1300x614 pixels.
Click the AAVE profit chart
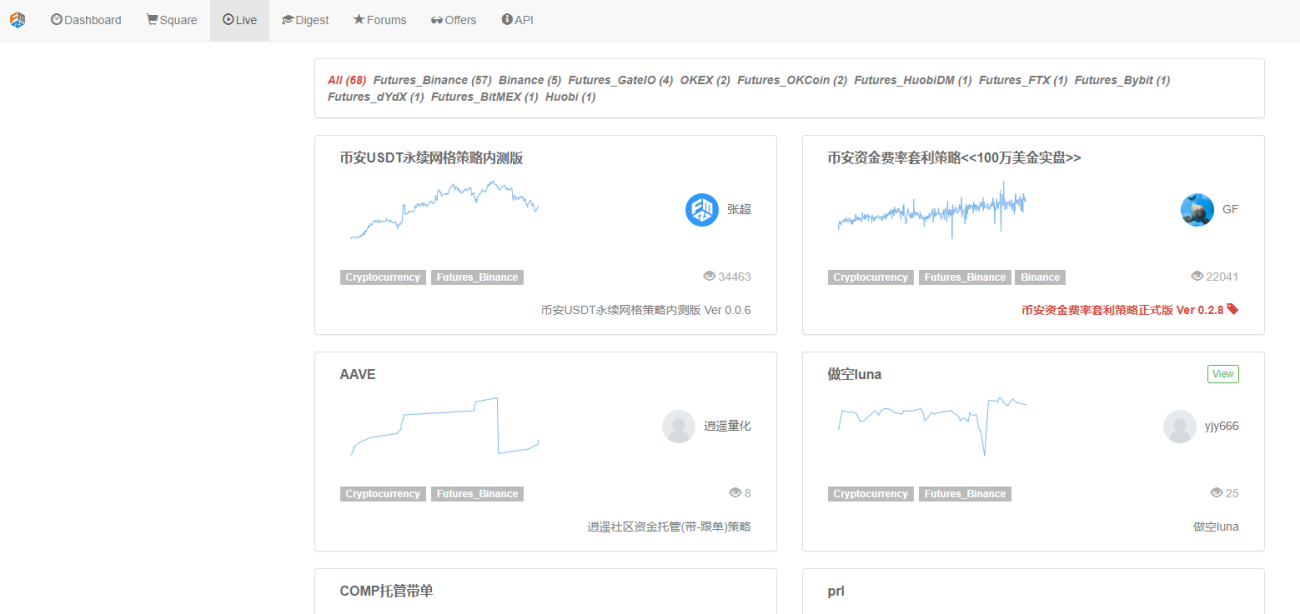click(x=444, y=426)
